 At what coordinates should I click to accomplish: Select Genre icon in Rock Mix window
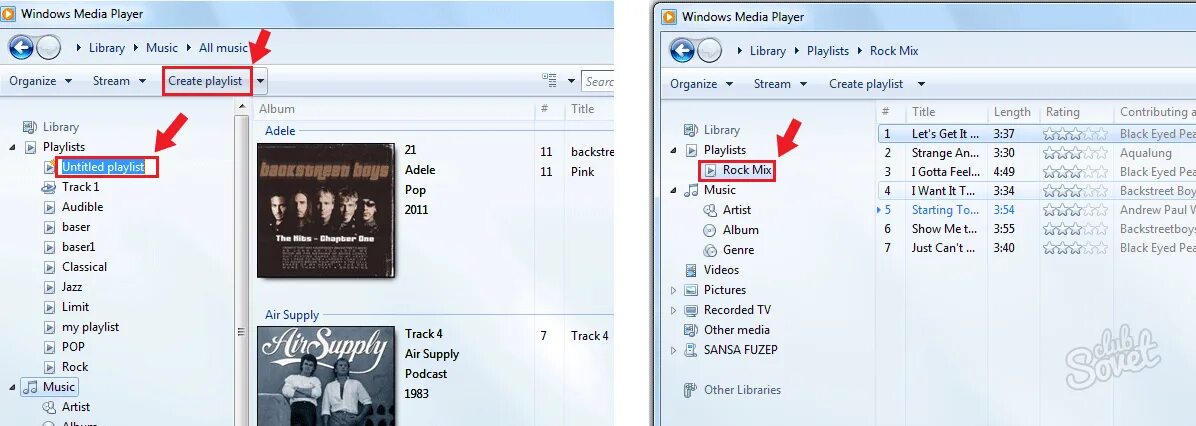710,249
